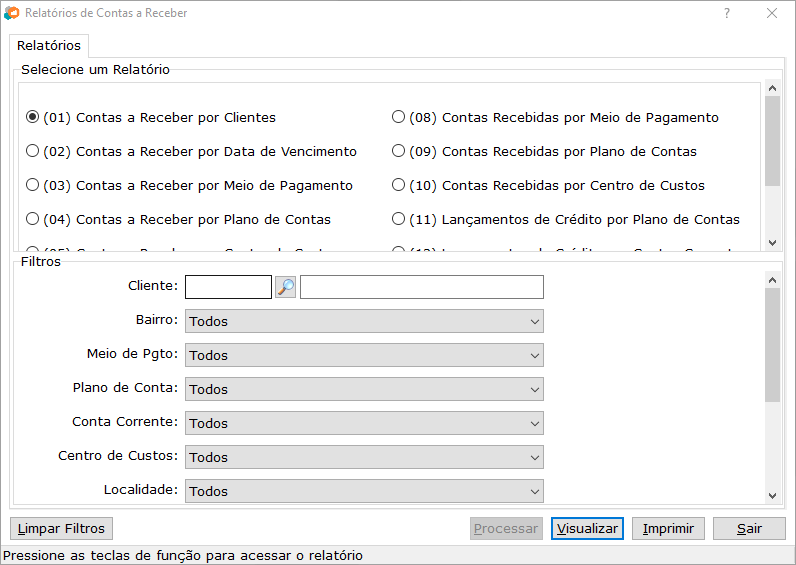The height and width of the screenshot is (565, 796).
Task: Click the report list scroll down arrow
Action: [773, 243]
